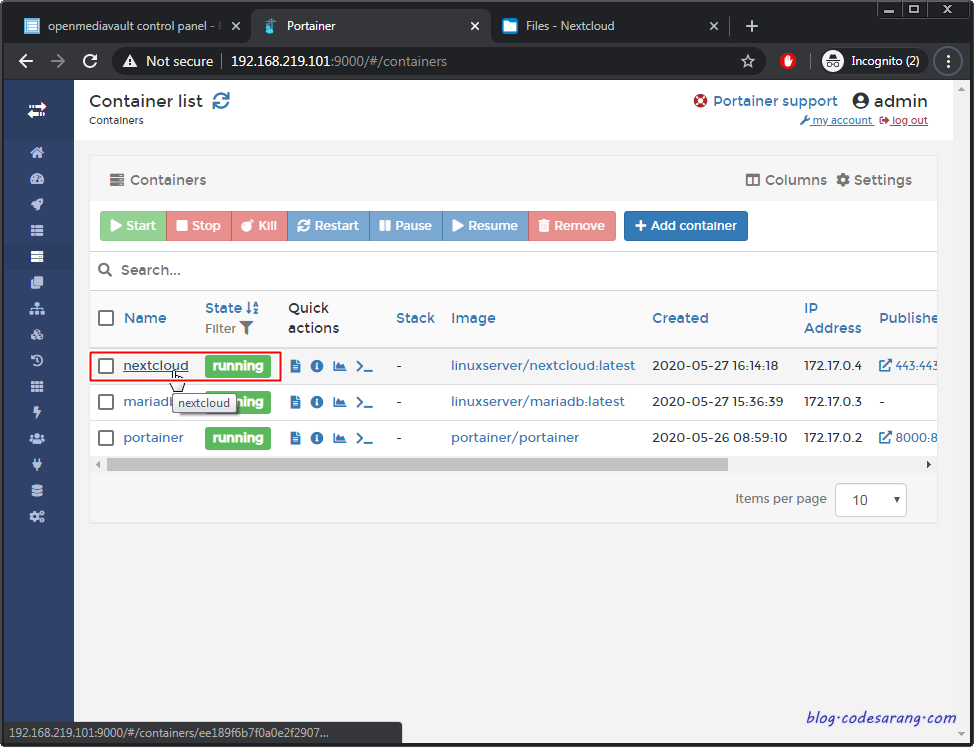Open my account link

(x=836, y=120)
